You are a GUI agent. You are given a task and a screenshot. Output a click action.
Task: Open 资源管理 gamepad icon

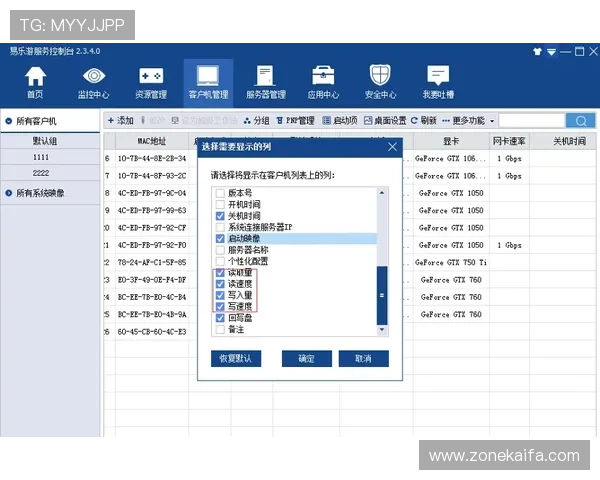(x=151, y=82)
